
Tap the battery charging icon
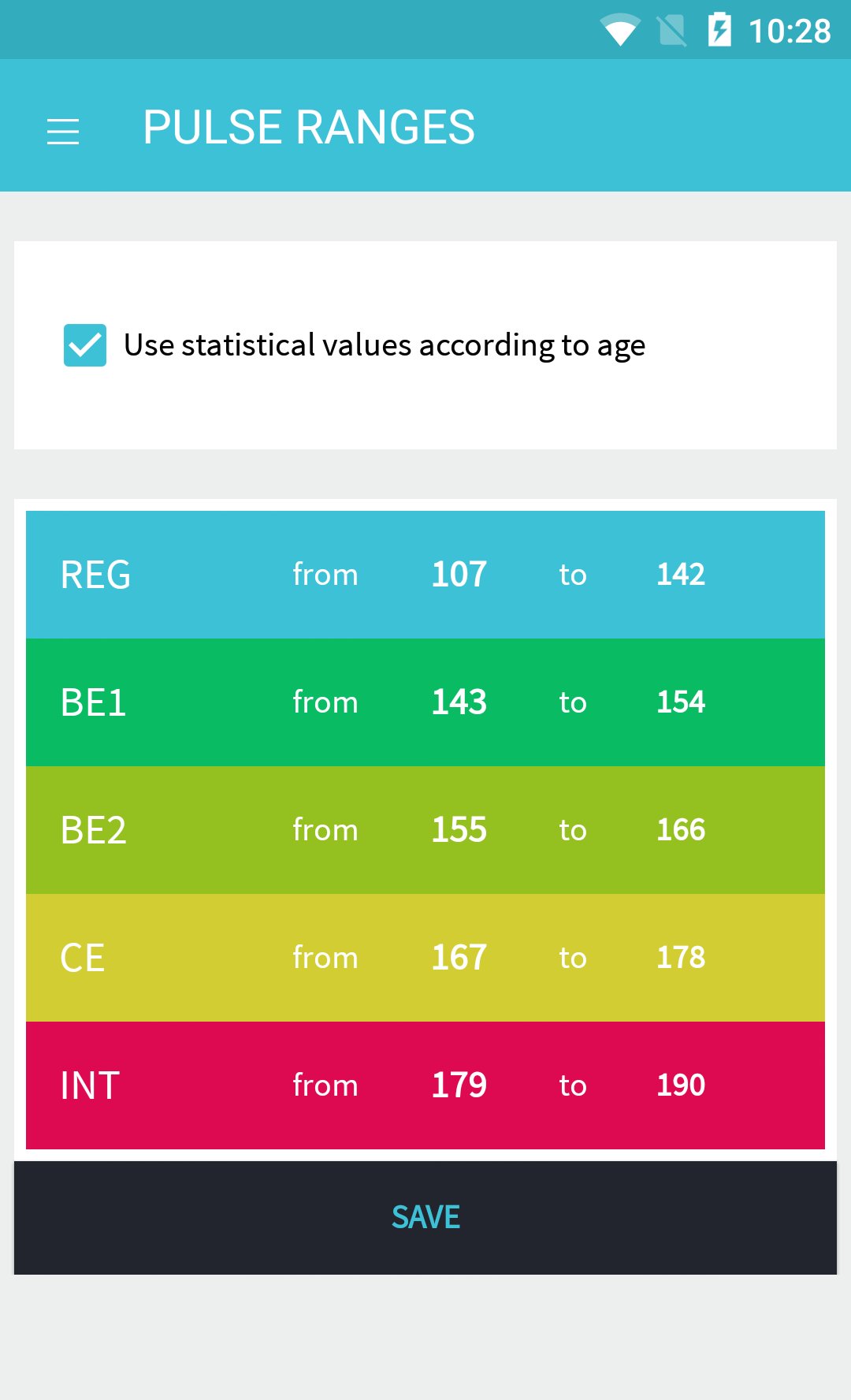(719, 30)
